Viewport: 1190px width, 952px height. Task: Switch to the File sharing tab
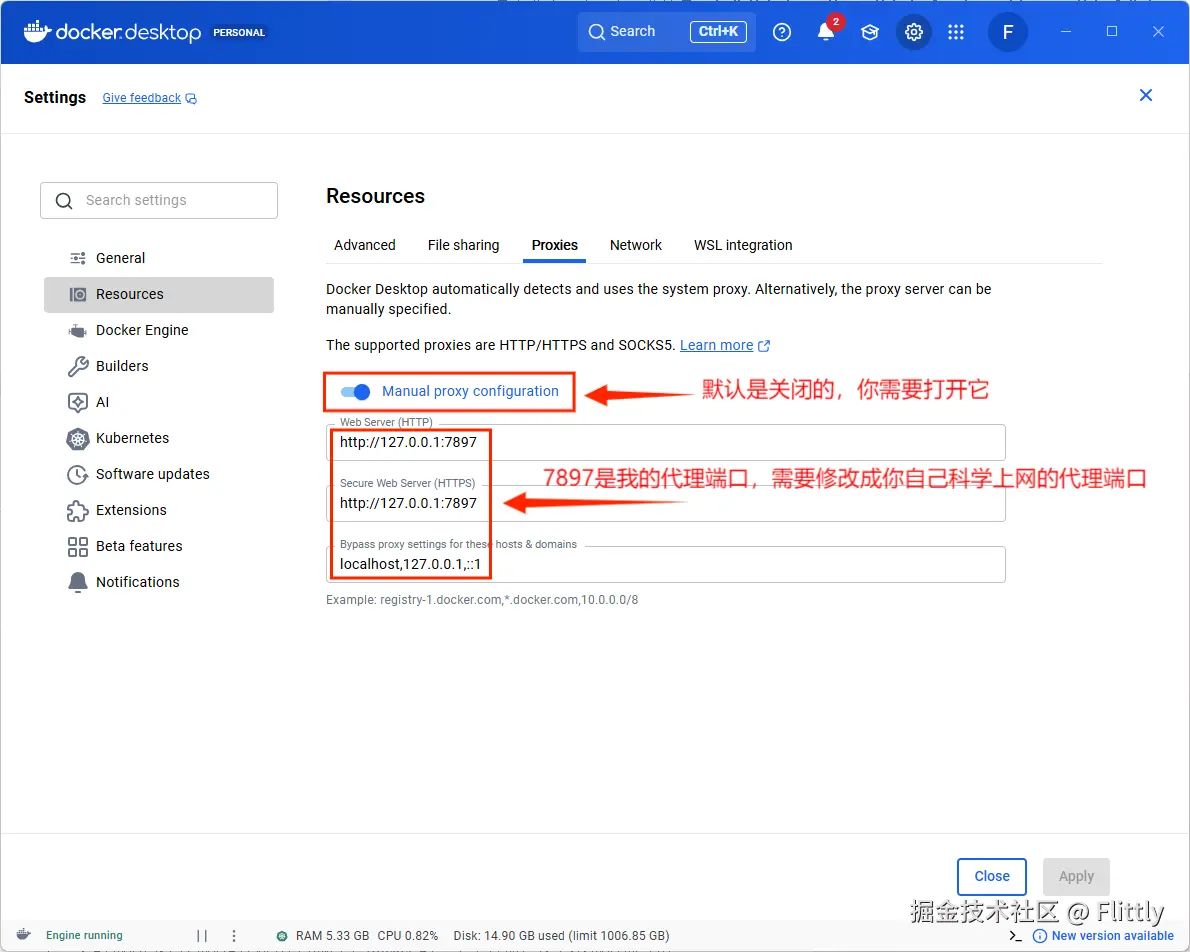[x=463, y=245]
